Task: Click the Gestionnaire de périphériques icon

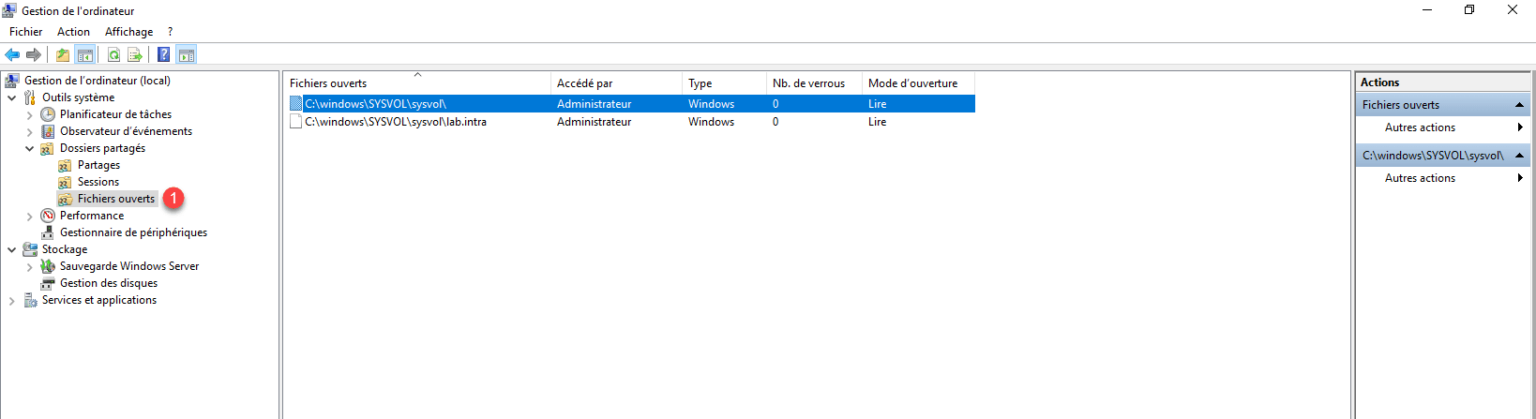Action: point(48,233)
